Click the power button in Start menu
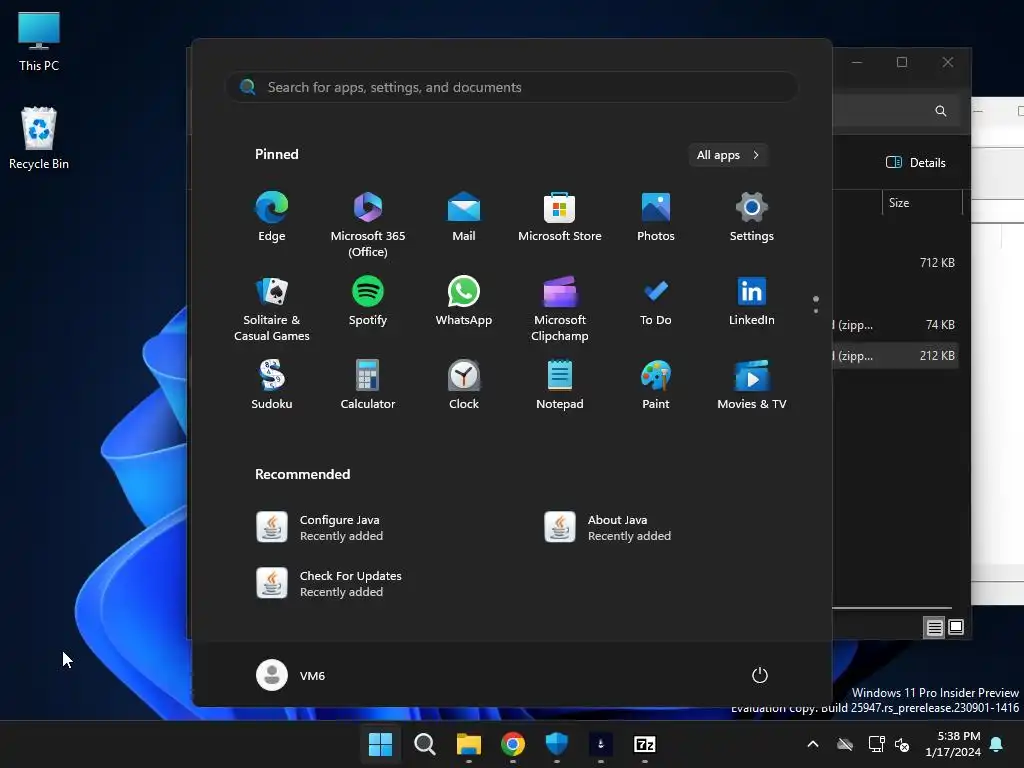 click(x=760, y=675)
